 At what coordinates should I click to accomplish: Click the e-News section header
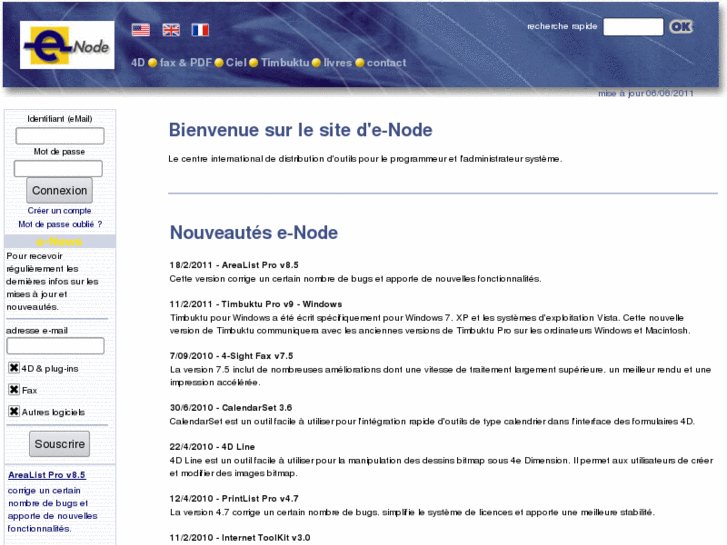(59, 242)
